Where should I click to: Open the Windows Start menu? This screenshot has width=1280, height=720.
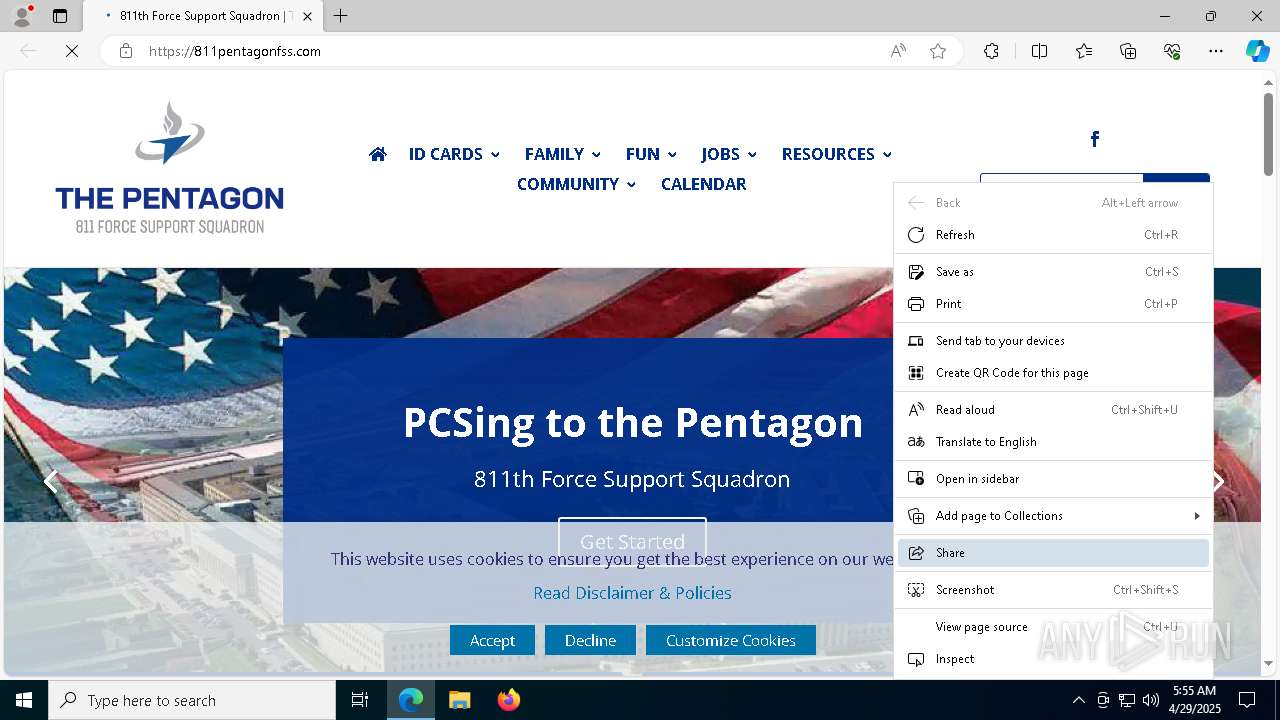24,700
